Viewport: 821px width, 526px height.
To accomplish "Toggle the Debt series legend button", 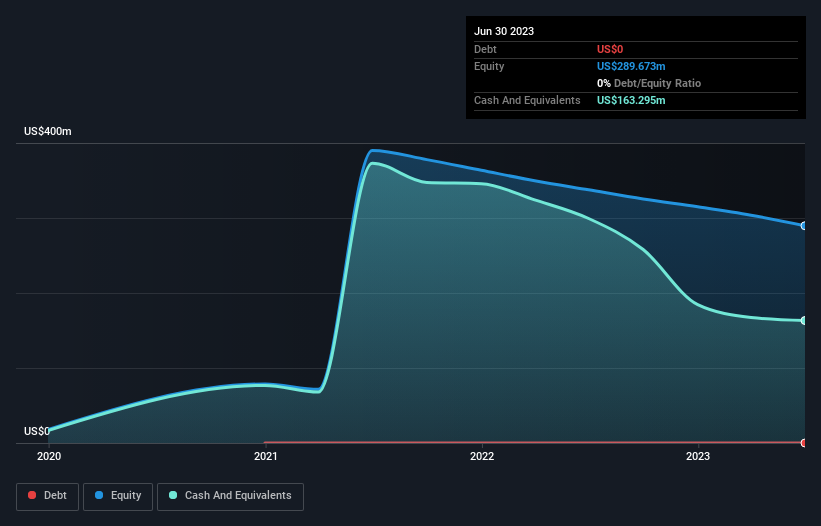I will [47, 496].
